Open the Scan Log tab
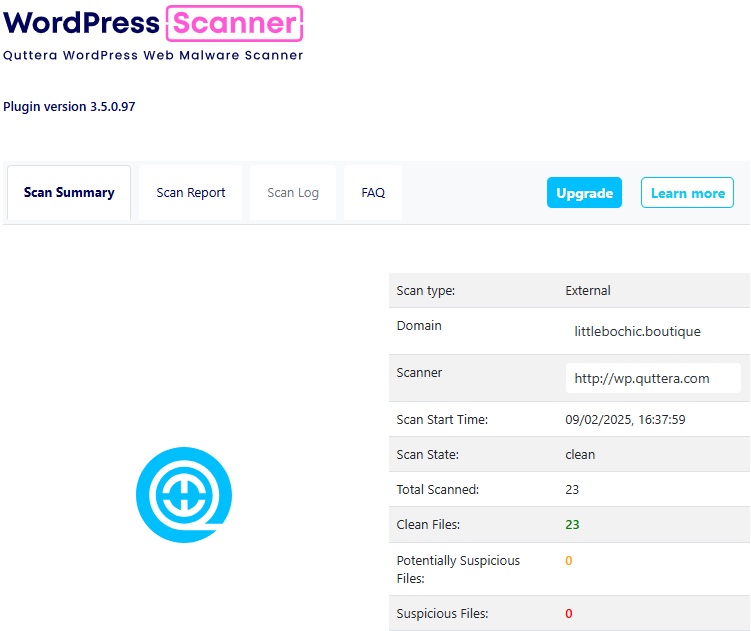 [x=293, y=193]
